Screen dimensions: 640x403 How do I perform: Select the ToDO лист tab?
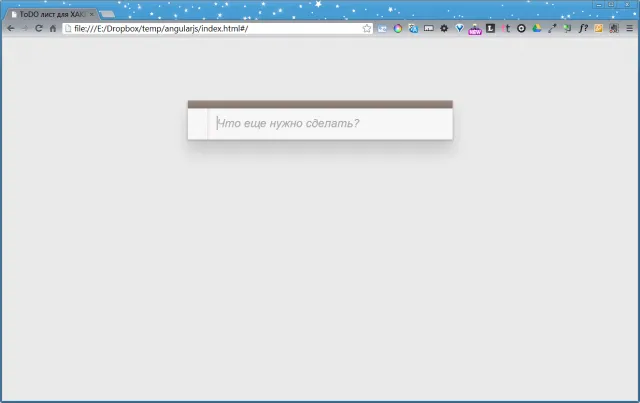point(51,14)
